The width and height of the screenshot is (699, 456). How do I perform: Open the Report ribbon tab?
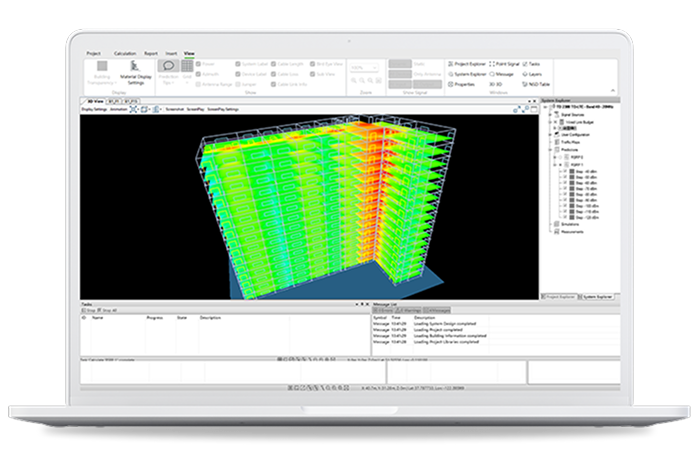tap(151, 53)
